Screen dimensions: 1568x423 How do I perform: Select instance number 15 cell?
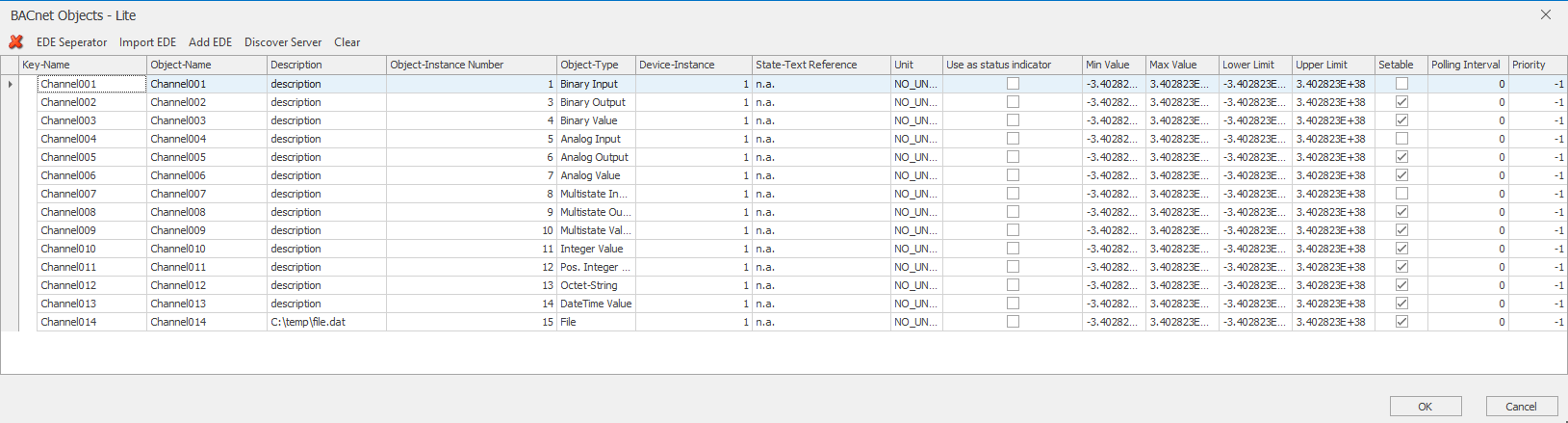pyautogui.click(x=472, y=322)
